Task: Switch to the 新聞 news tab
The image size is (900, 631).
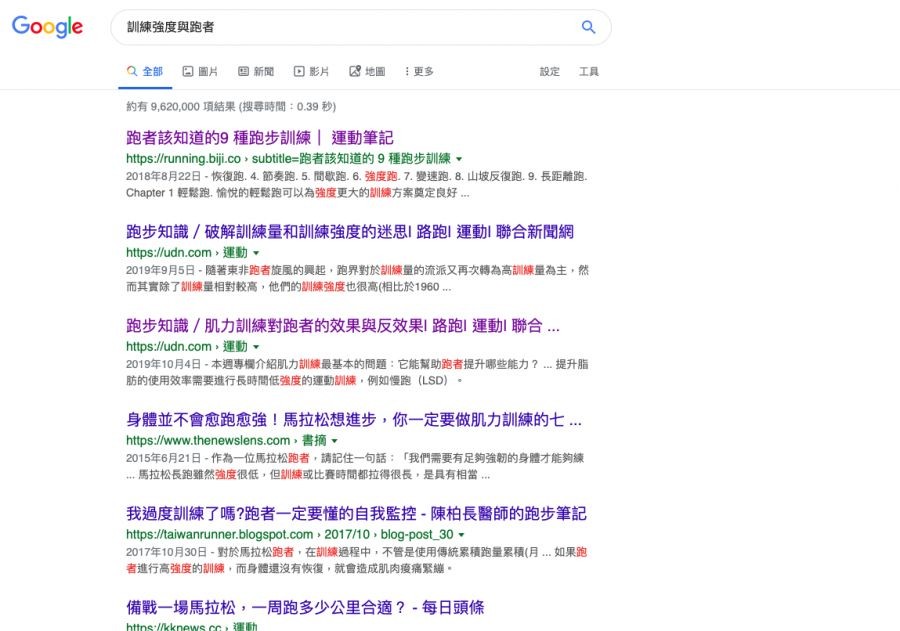Action: point(256,71)
